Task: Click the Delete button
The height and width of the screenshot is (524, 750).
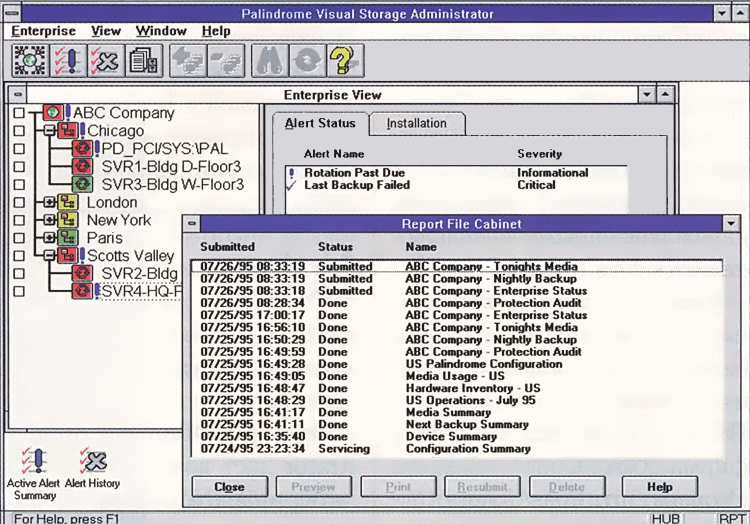Action: pyautogui.click(x=567, y=487)
